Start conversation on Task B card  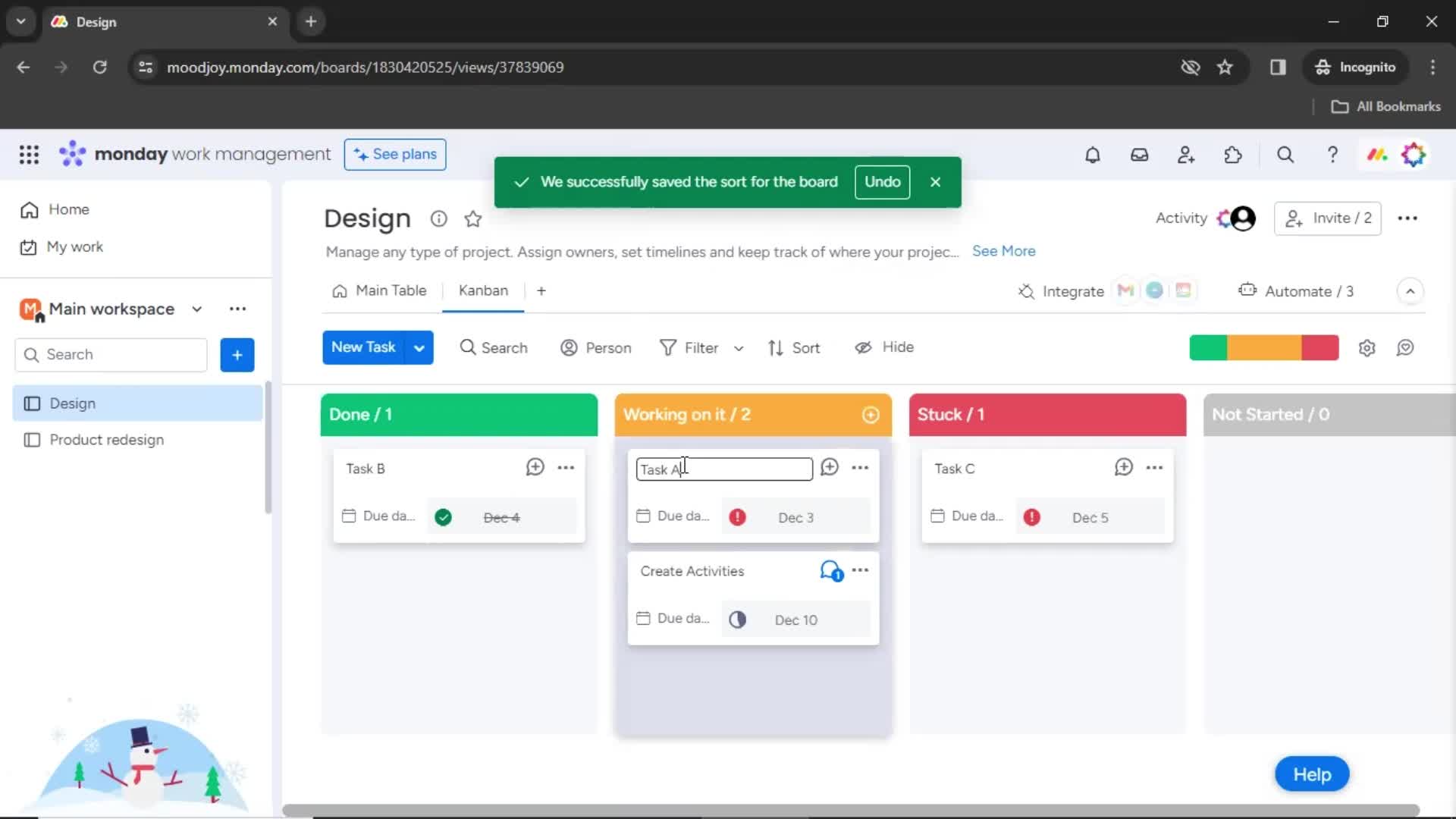(x=535, y=467)
